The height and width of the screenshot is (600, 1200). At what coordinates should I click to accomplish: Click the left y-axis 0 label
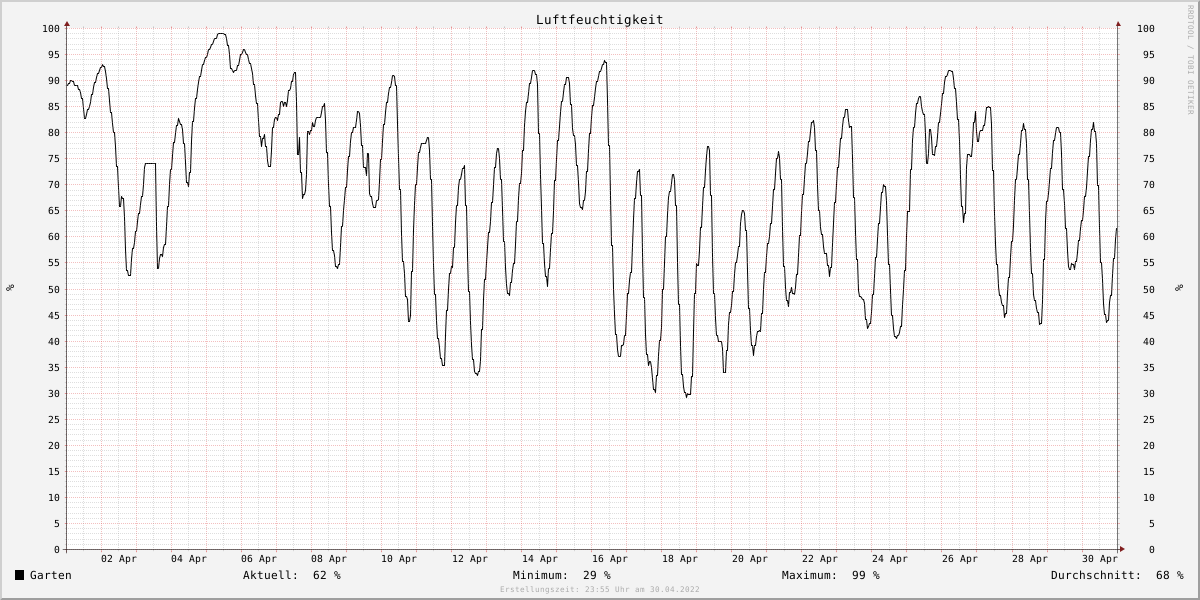coord(57,550)
